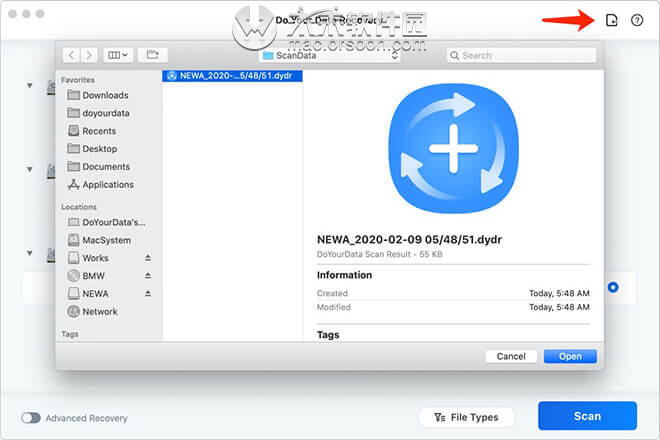Screen dimensions: 660x440
Task: Open Desktop in sidebar
Action: click(x=100, y=149)
